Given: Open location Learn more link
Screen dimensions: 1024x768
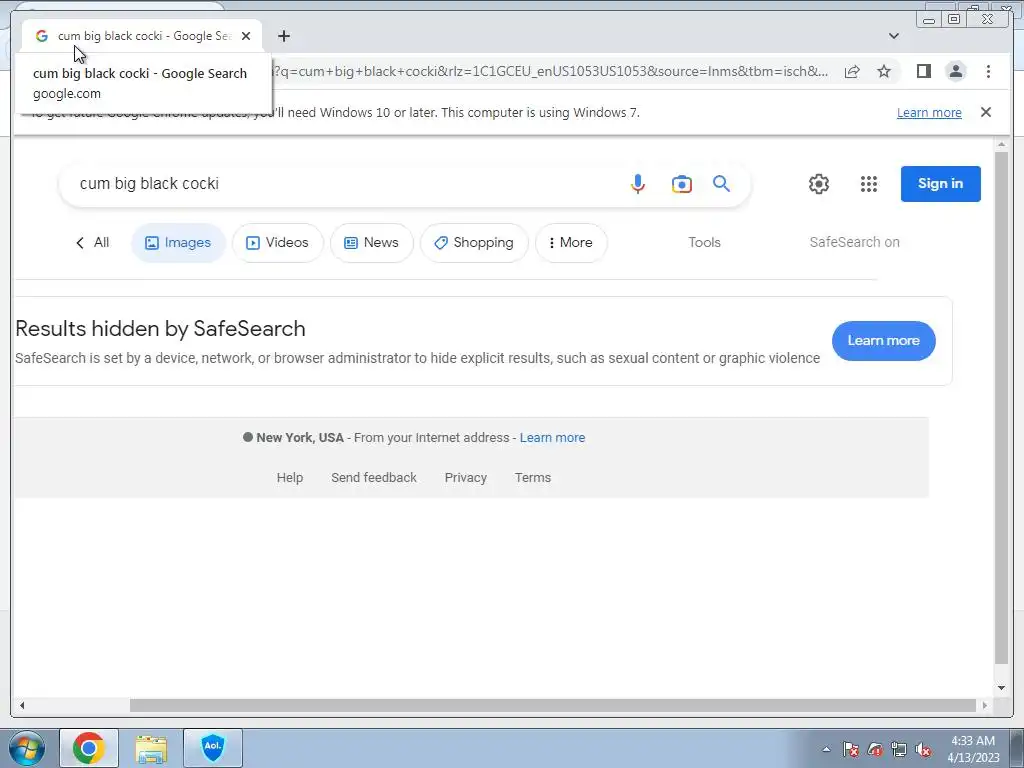Looking at the screenshot, I should [552, 438].
